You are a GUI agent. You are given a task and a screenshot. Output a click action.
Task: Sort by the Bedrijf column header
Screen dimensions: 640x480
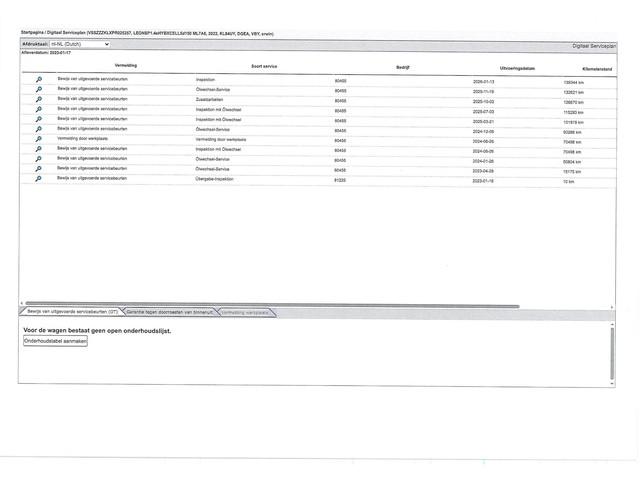(x=403, y=67)
